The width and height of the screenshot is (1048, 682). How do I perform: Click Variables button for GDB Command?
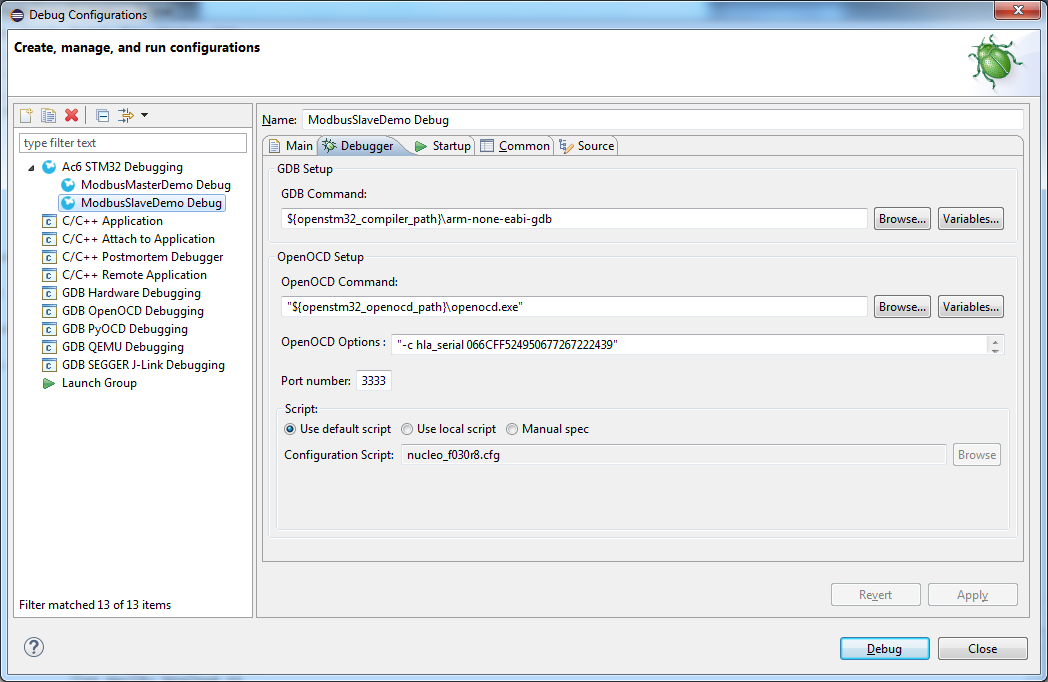[970, 219]
